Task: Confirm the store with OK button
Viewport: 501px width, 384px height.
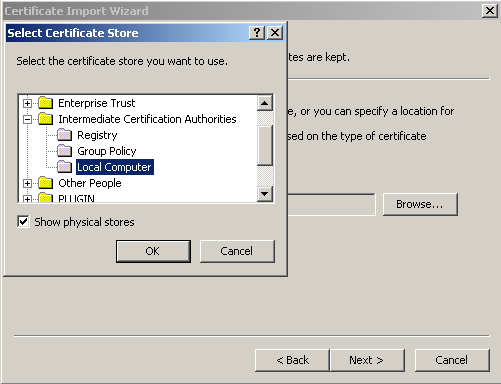Action: pyautogui.click(x=153, y=251)
